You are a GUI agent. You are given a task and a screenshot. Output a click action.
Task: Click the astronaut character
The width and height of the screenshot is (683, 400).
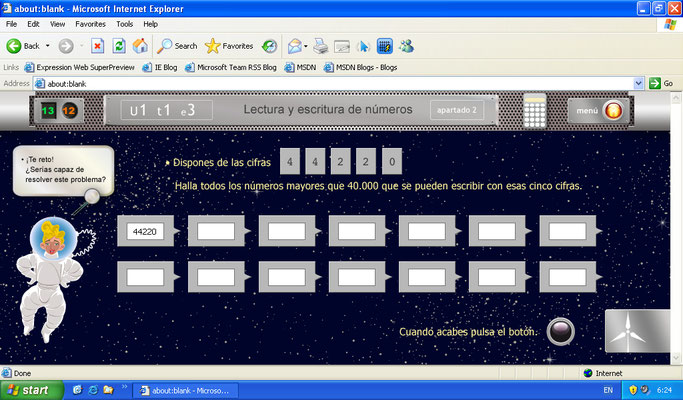click(x=50, y=280)
